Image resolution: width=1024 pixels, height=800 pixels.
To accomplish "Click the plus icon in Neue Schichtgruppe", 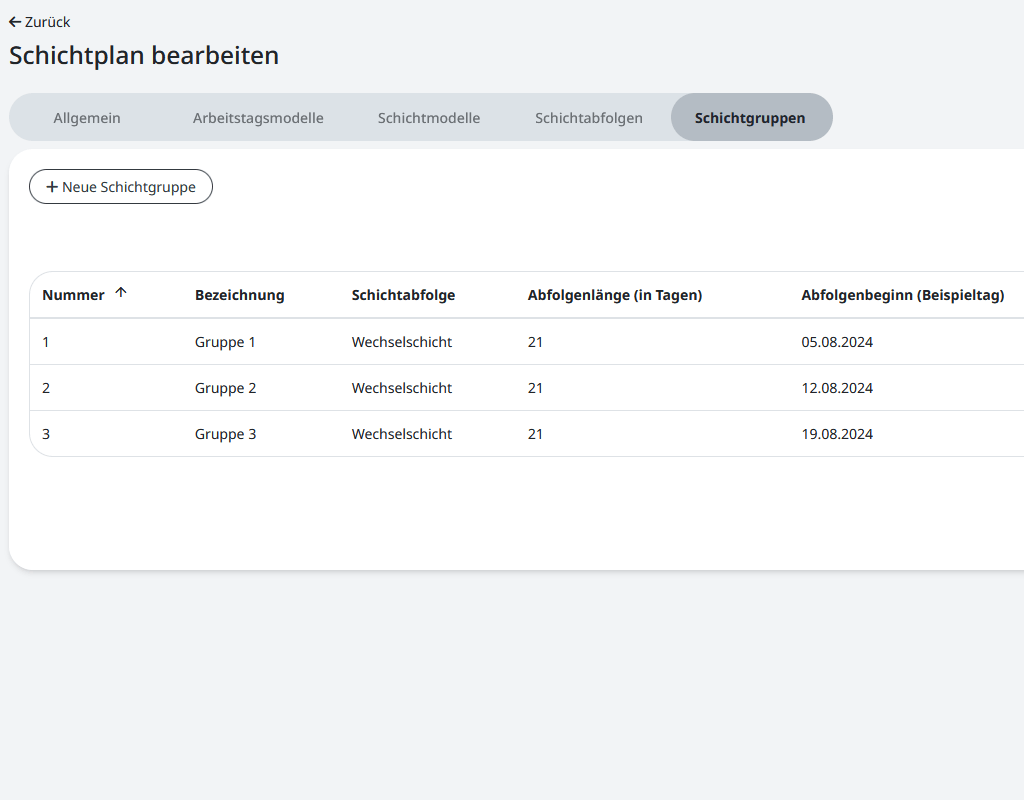I will pyautogui.click(x=52, y=187).
